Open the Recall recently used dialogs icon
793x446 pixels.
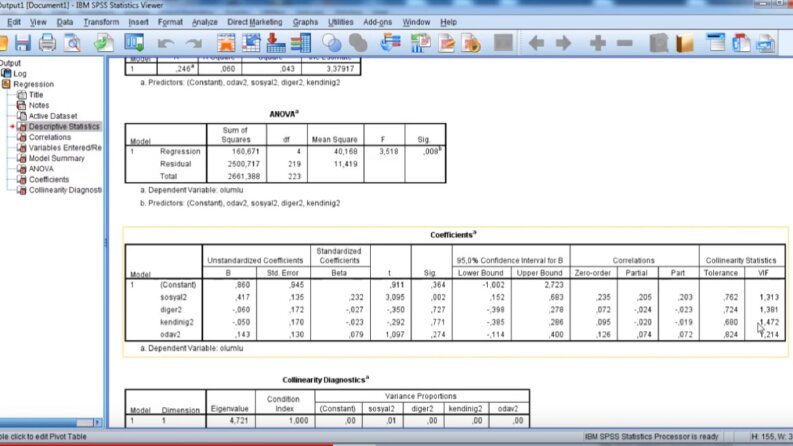[x=135, y=43]
